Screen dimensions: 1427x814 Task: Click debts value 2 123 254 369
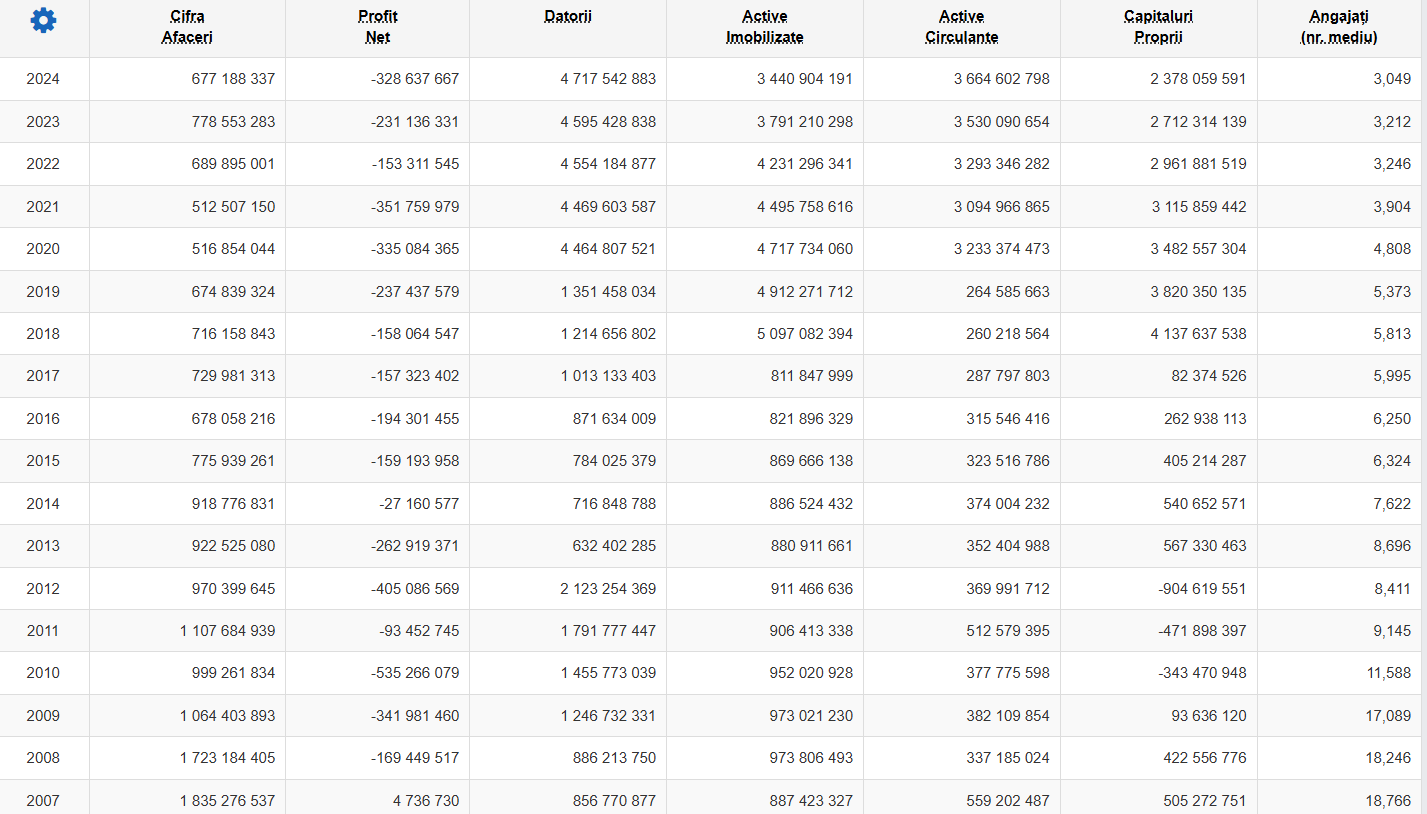pos(608,589)
